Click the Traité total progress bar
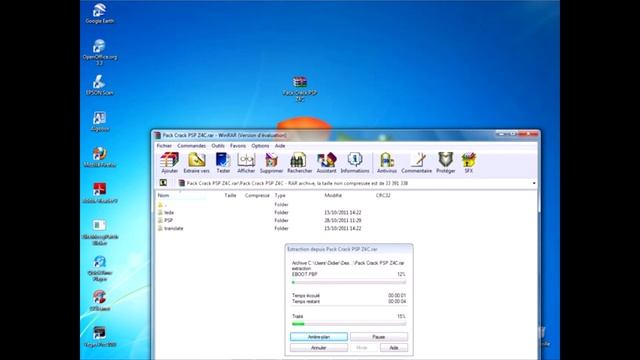 (349, 324)
